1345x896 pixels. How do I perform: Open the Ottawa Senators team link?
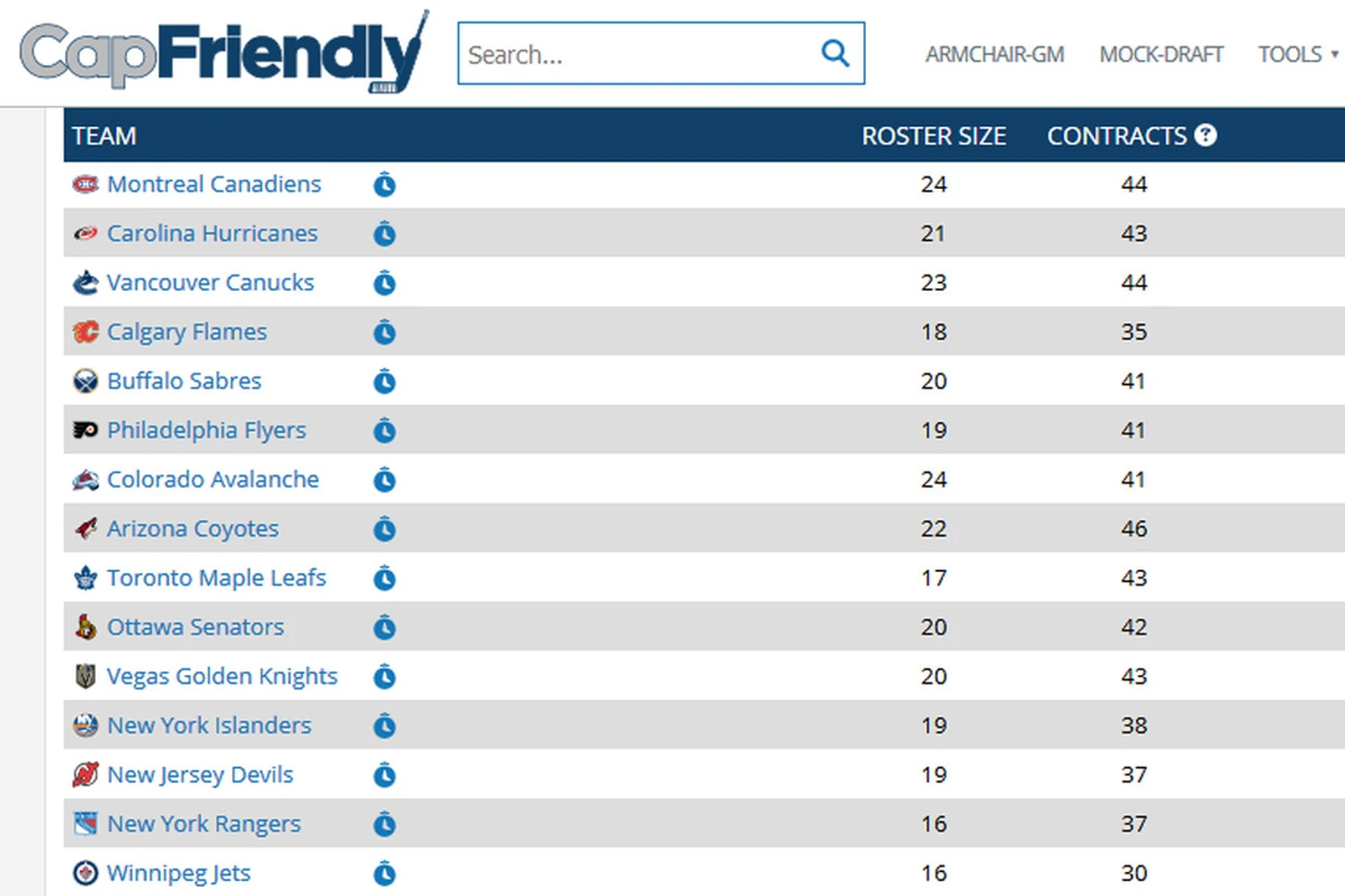pos(195,627)
